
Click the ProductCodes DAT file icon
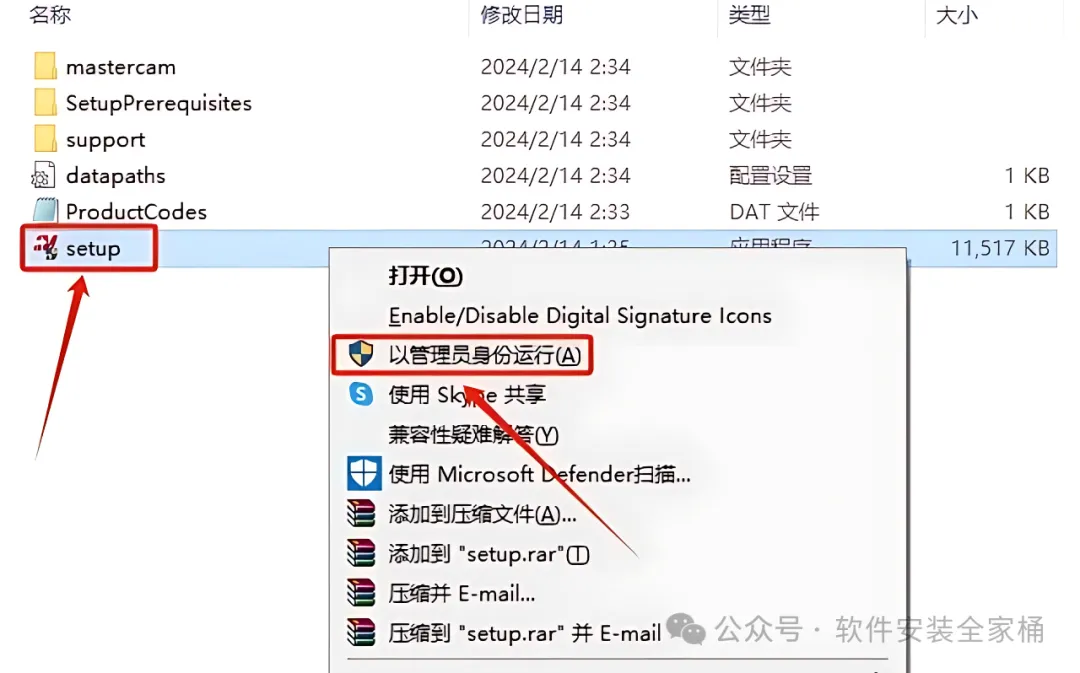(45, 211)
